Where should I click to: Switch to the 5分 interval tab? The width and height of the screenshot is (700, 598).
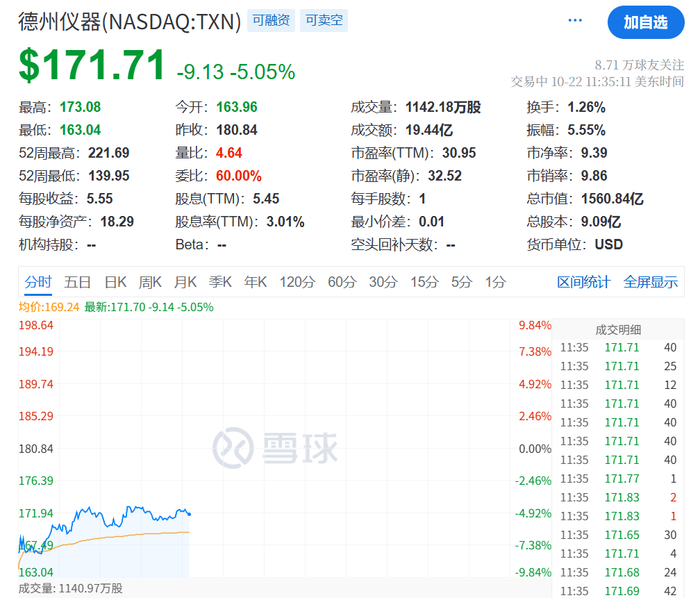tap(461, 282)
